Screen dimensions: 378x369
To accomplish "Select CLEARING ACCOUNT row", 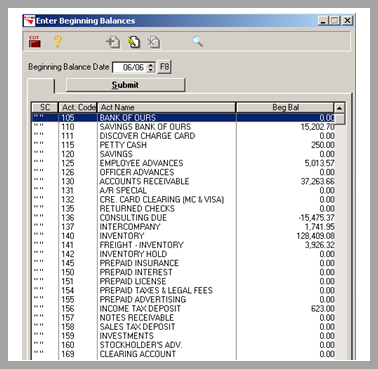I will tap(183, 354).
